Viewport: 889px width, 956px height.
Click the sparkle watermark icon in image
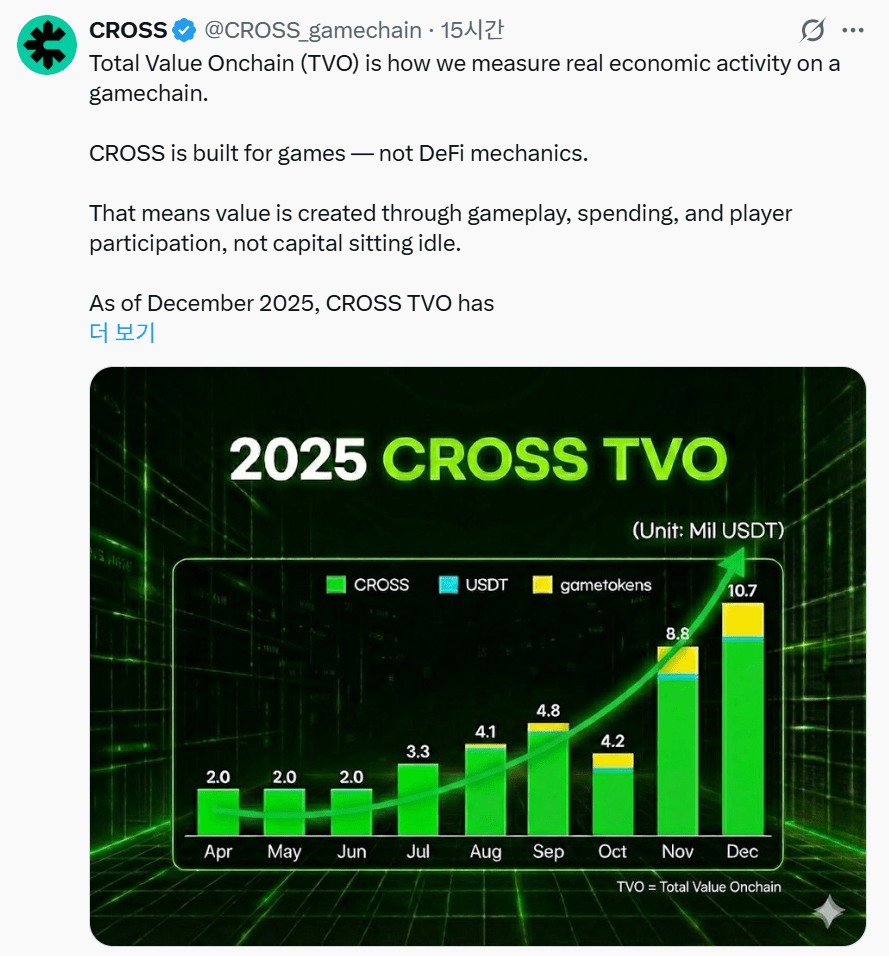(828, 911)
